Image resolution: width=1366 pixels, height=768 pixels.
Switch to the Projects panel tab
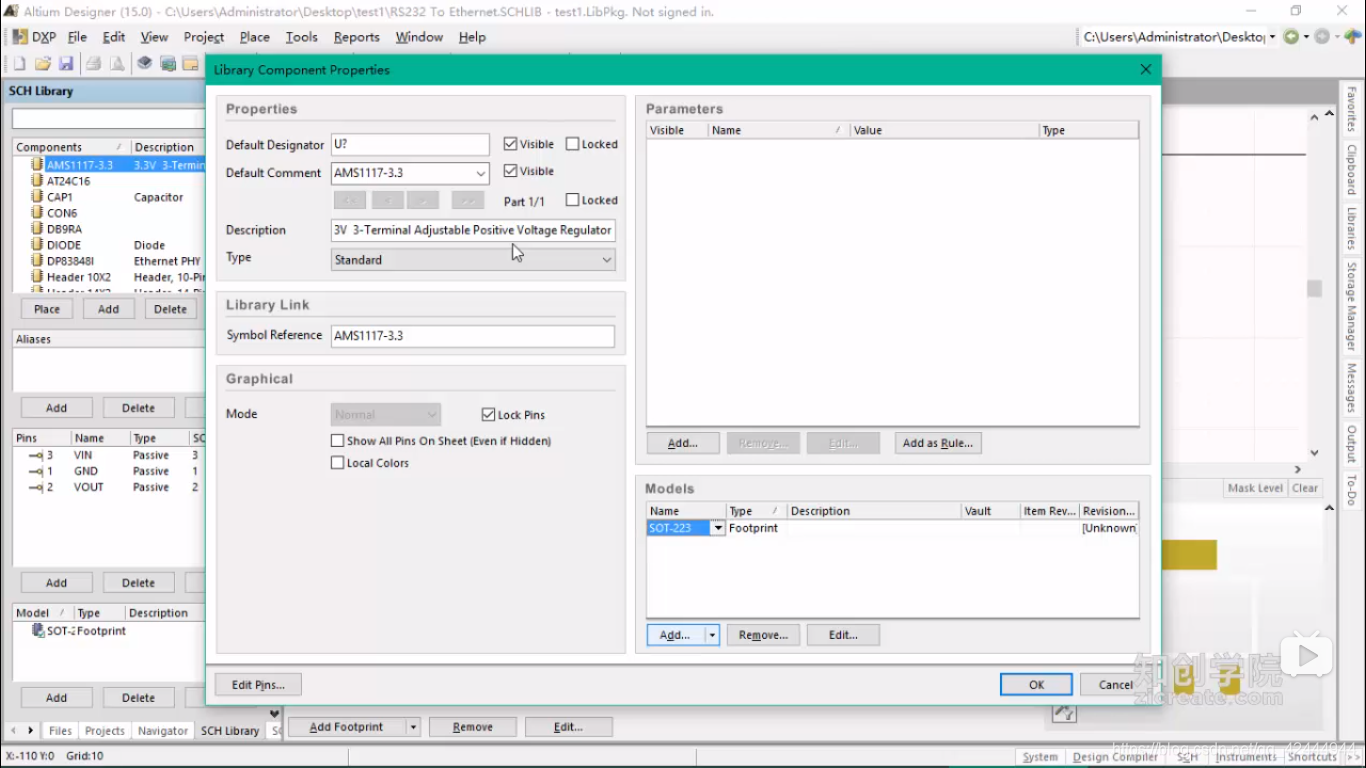105,731
